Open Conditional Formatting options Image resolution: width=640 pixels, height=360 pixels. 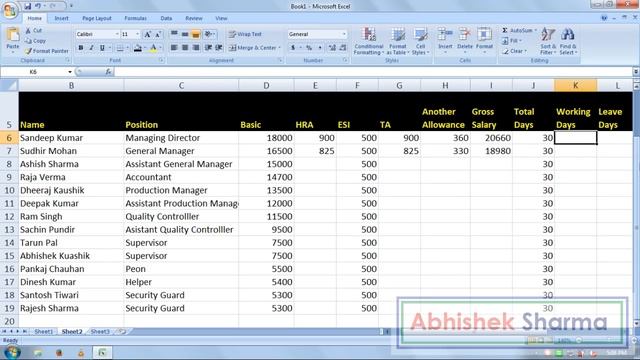point(368,41)
